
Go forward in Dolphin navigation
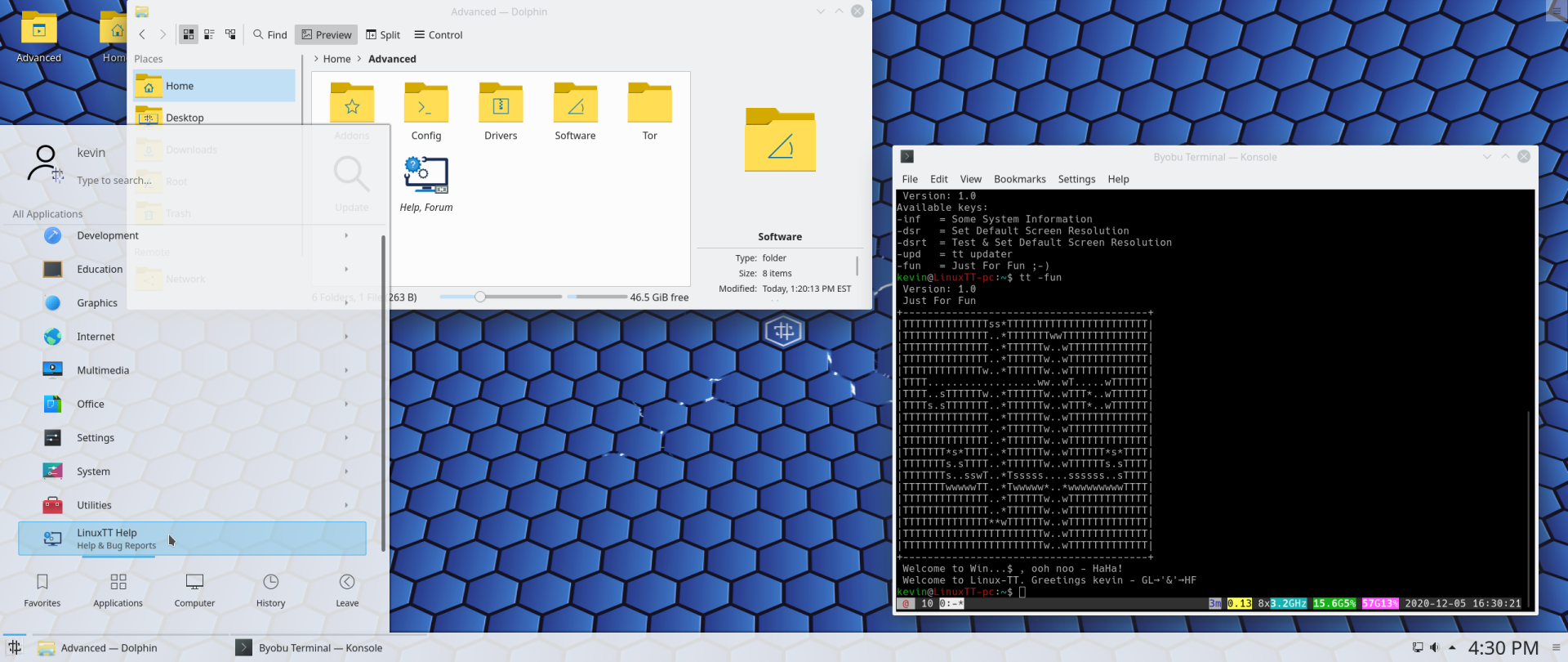pos(163,34)
